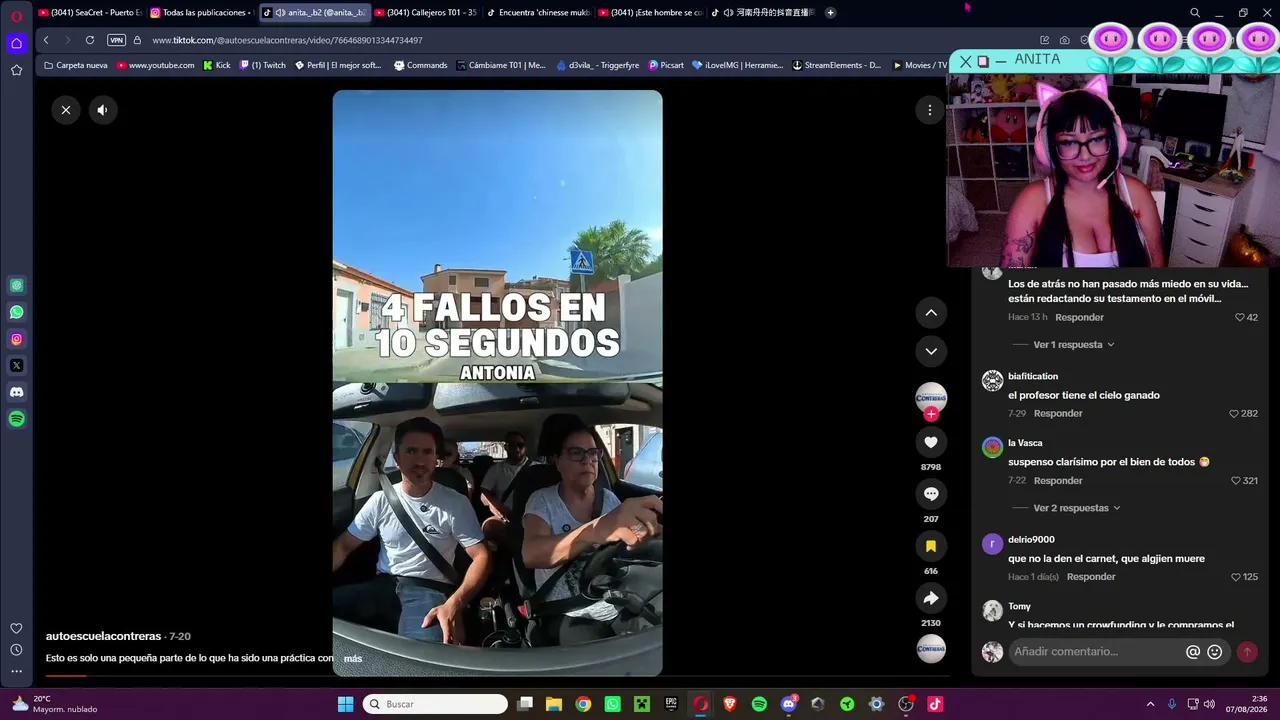Open X (Twitter) in the Opera sidebar
The image size is (1280, 720).
[x=17, y=366]
